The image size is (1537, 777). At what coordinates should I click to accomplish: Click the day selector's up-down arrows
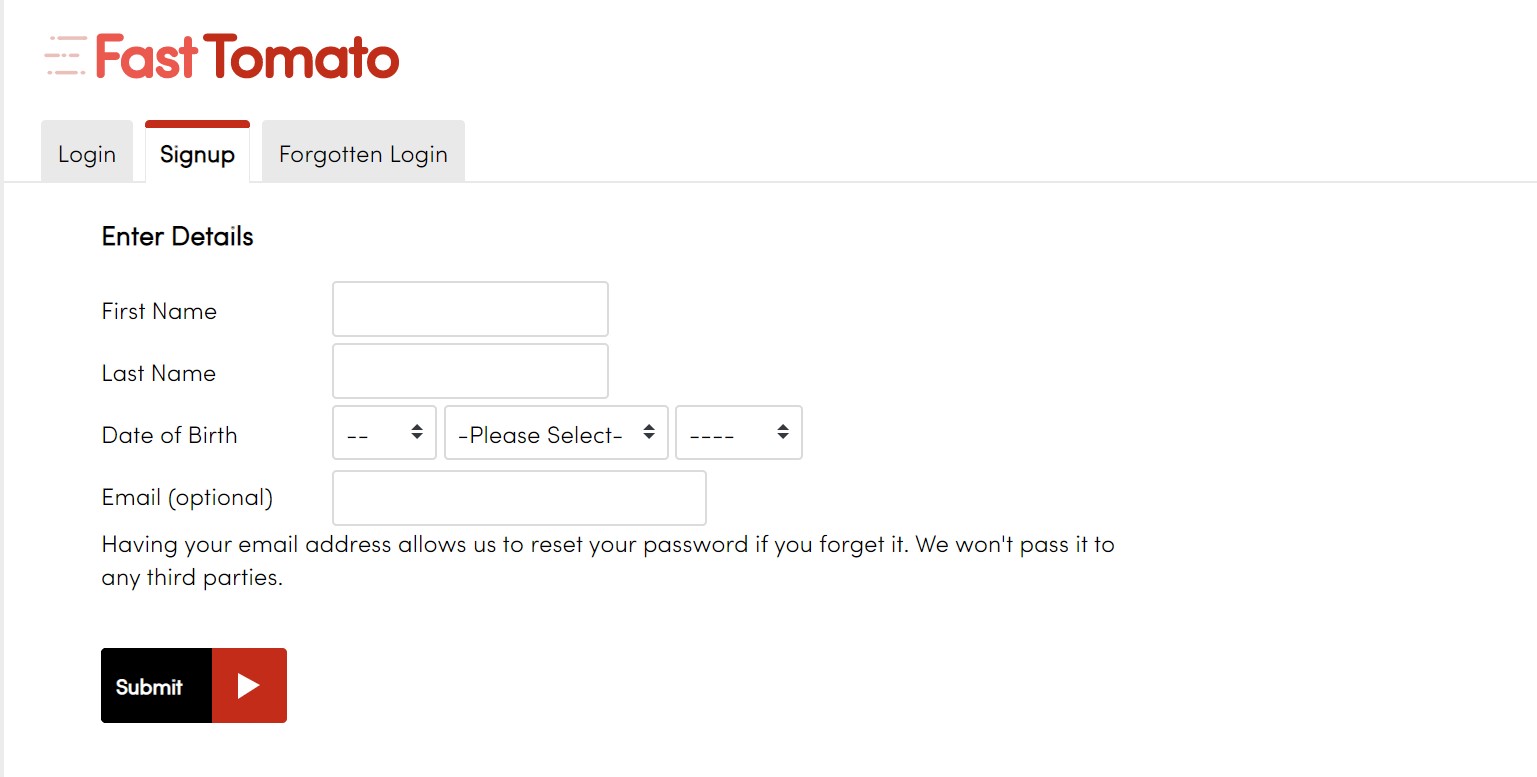pos(417,433)
